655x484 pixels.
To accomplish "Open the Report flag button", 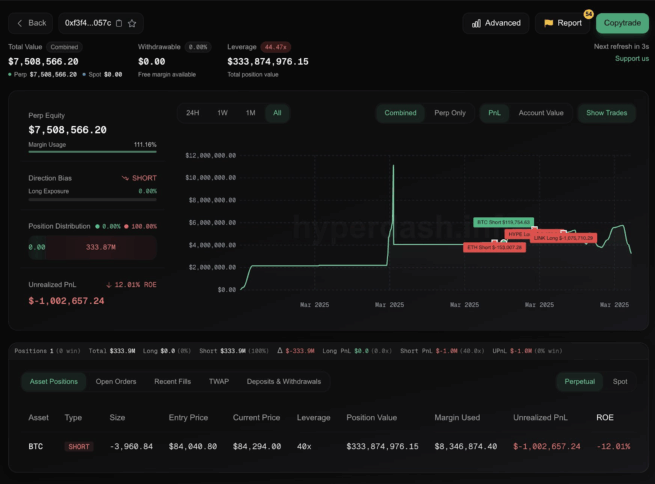I will coord(562,23).
